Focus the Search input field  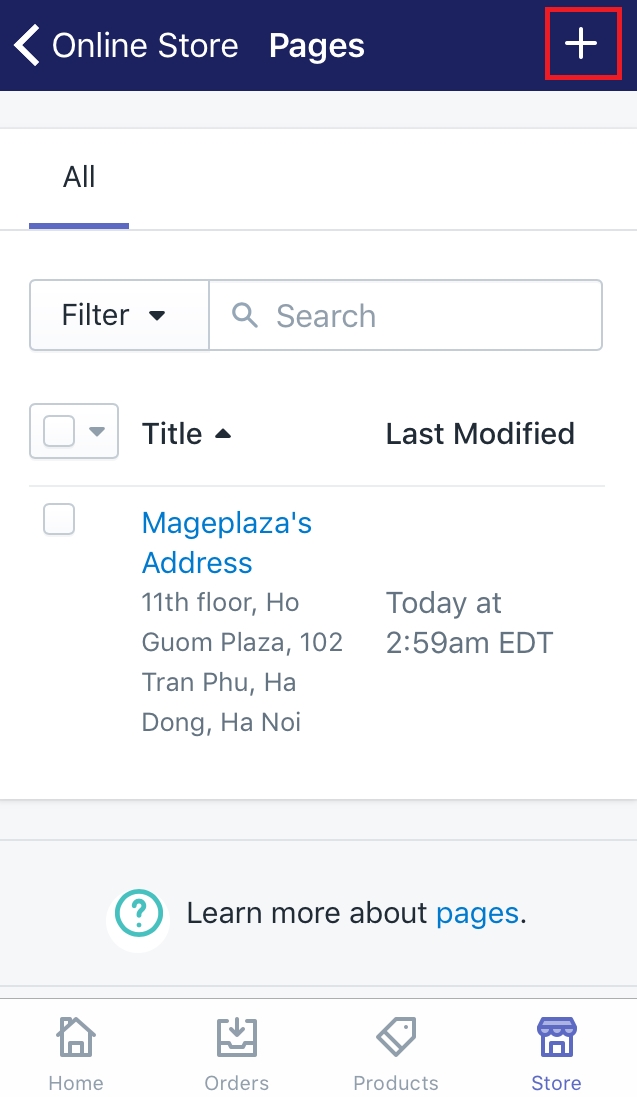tap(406, 315)
